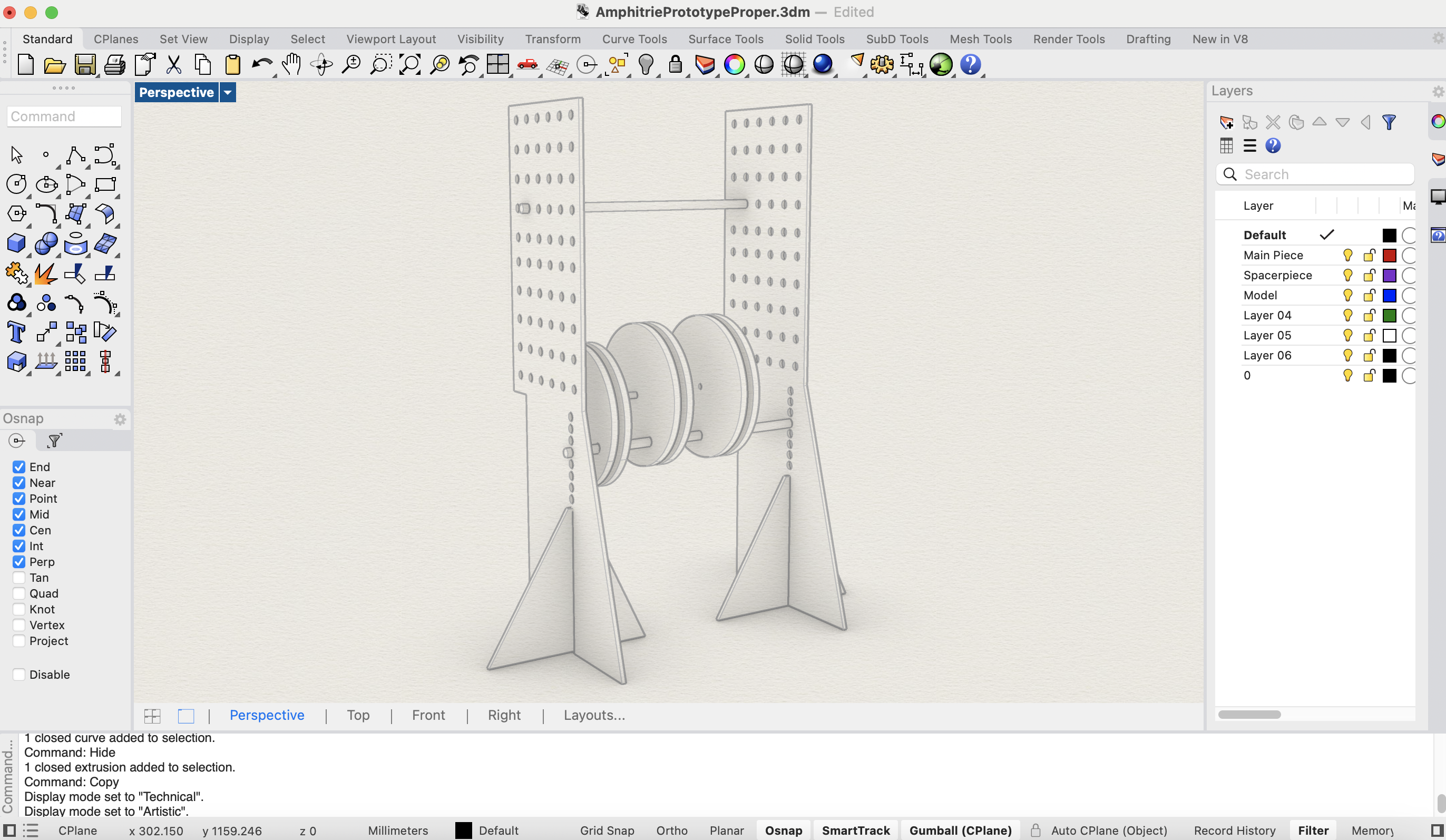
Task: Uncheck the Mid osnap checkbox
Action: (x=19, y=514)
